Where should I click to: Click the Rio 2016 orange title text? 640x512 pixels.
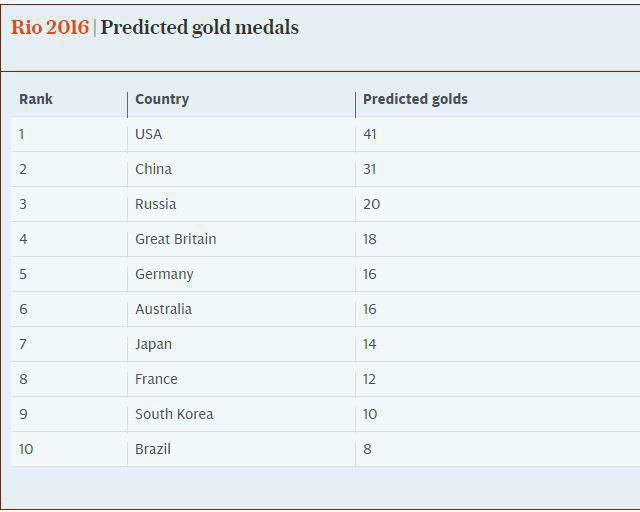[x=49, y=27]
